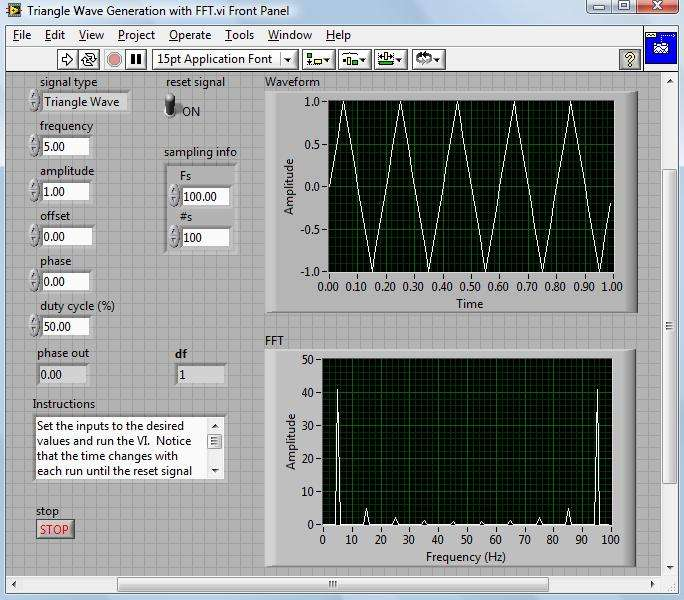The height and width of the screenshot is (600, 684).
Task: Click the offset input field
Action: 67,237
